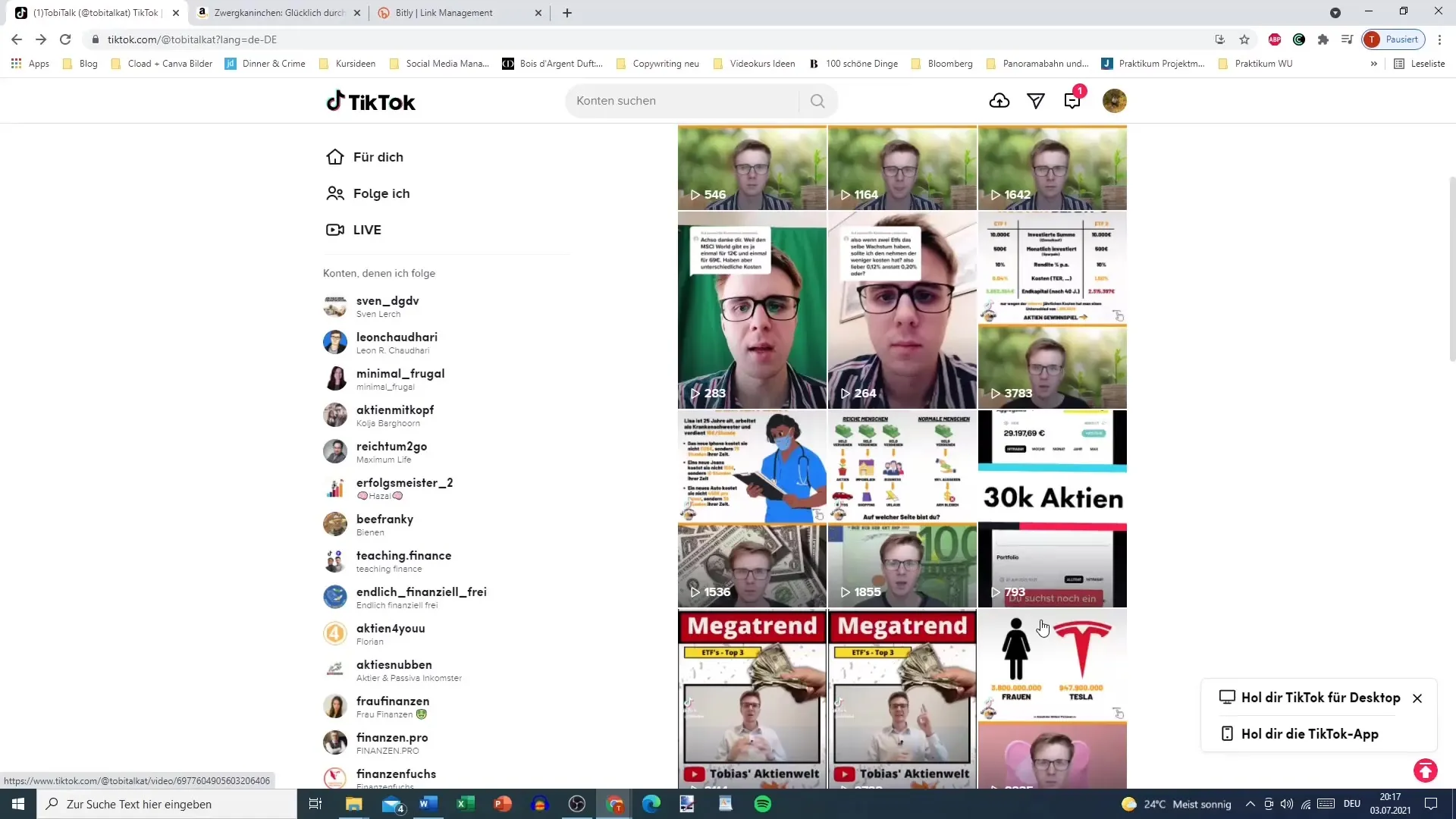Click the Konten suchen search field
This screenshot has width=1456, height=819.
coord(682,101)
